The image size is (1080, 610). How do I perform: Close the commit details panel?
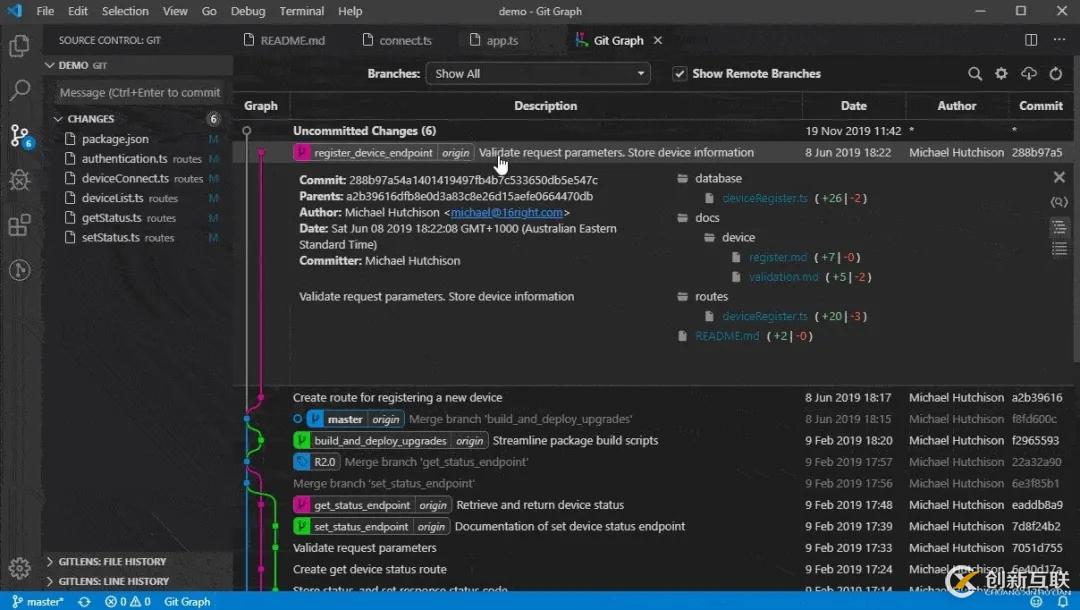1059,178
